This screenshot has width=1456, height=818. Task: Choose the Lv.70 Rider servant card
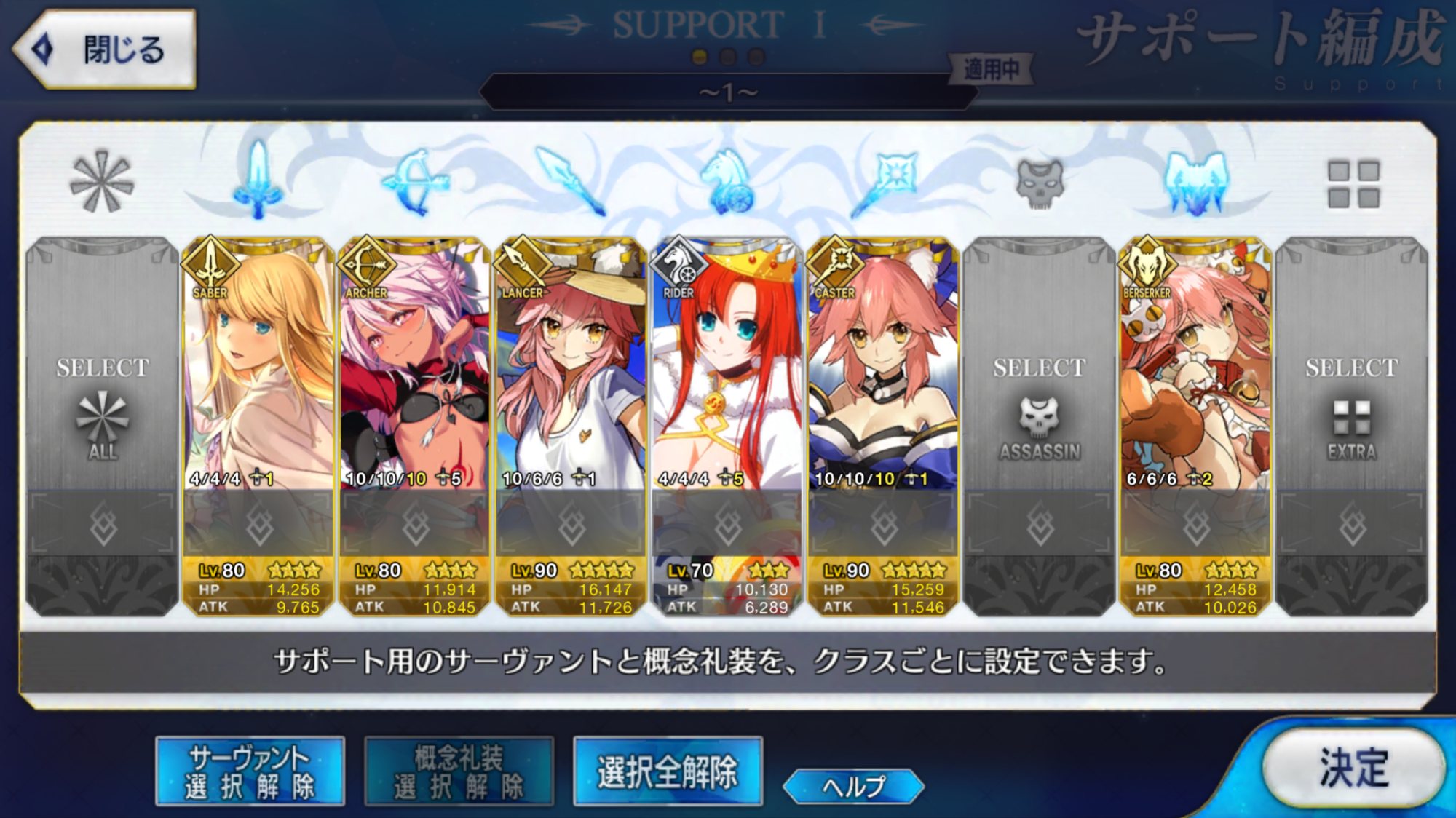[727, 426]
